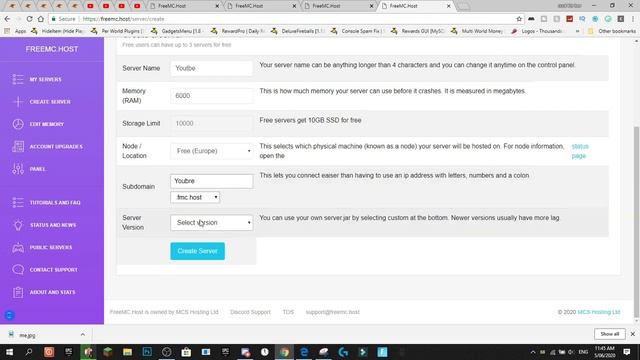
Task: Show hidden system tray icons
Action: 533,352
